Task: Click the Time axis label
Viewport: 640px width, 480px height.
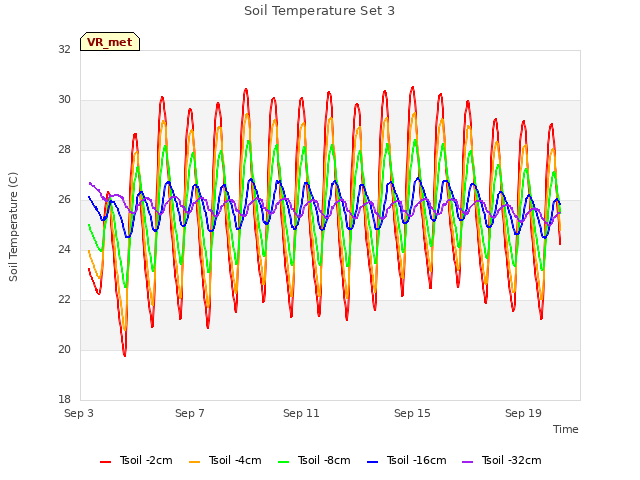Action: 566,429
